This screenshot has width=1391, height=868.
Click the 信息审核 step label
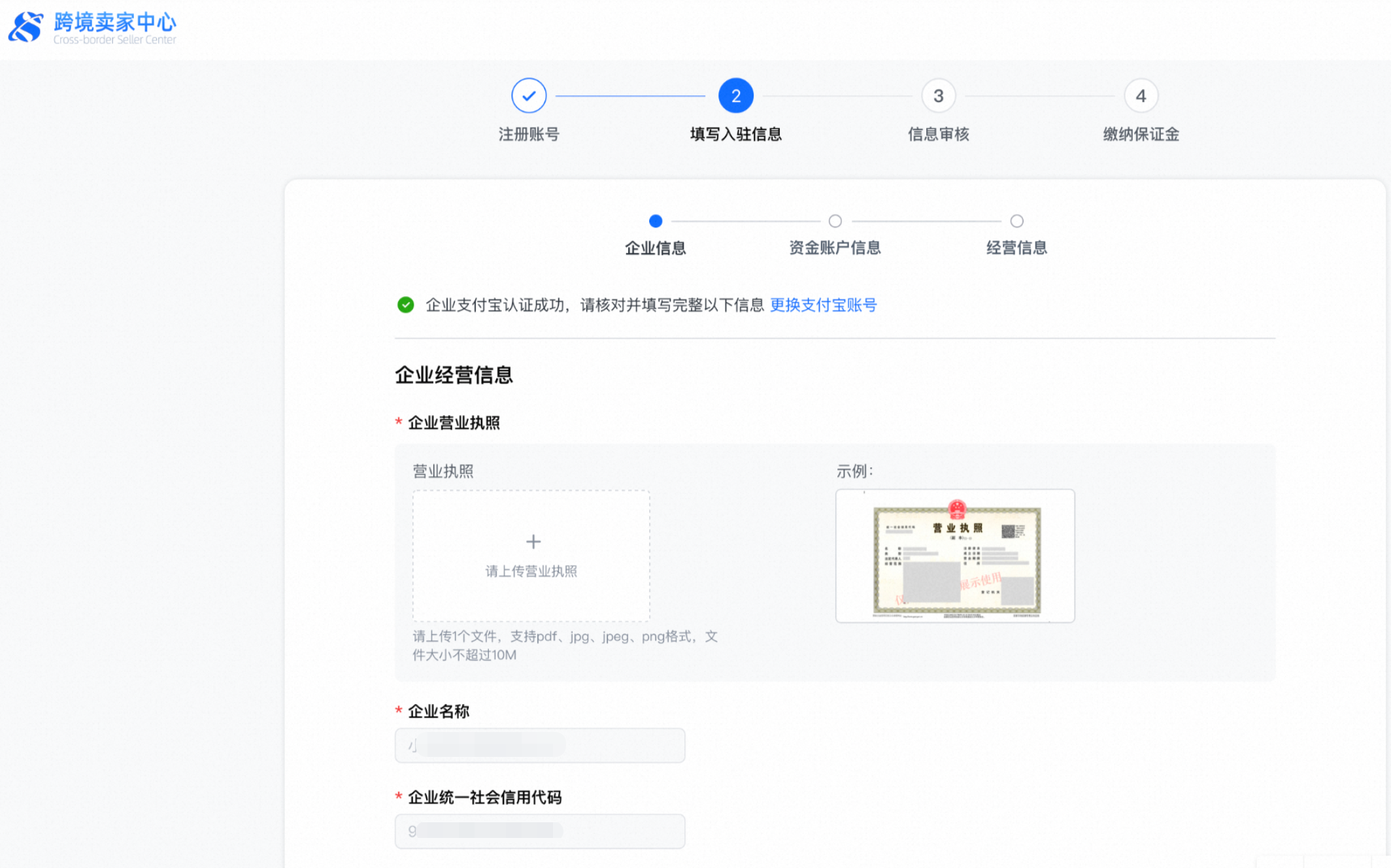pyautogui.click(x=938, y=135)
